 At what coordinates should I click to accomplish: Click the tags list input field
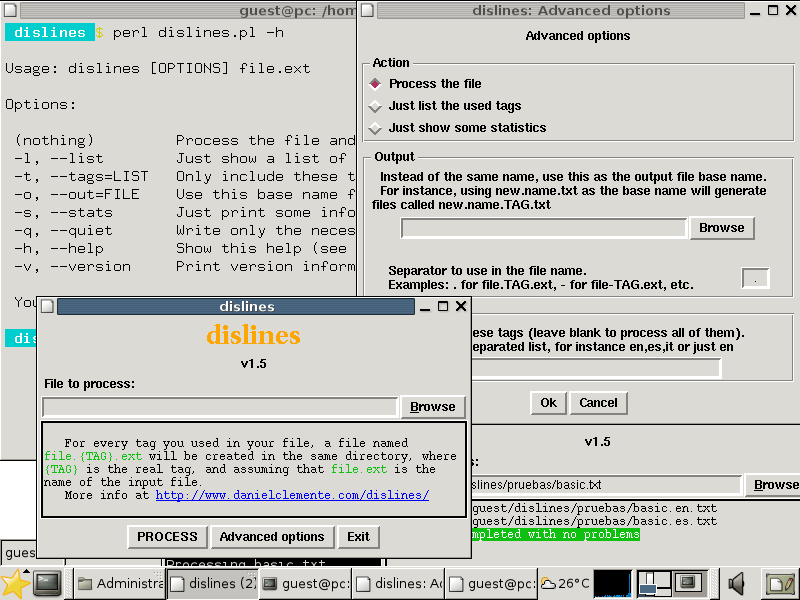(x=596, y=367)
